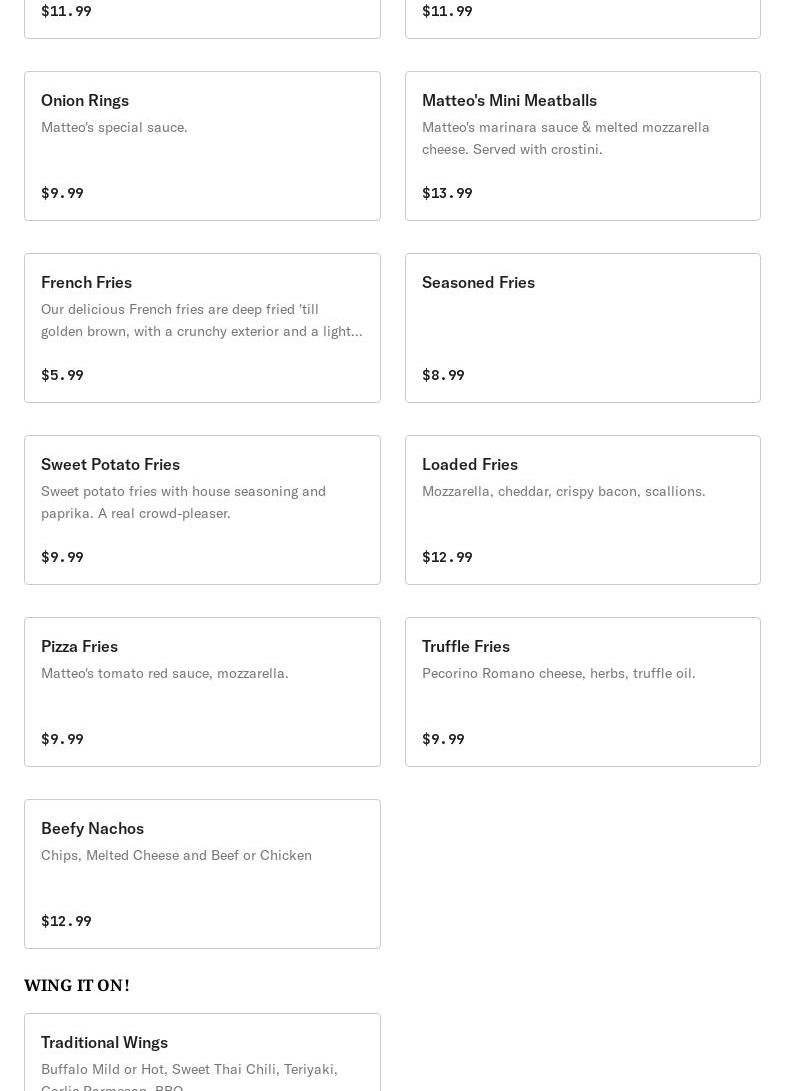
Task: Click the $13.99 Mini Meatballs price
Action: (x=447, y=193)
